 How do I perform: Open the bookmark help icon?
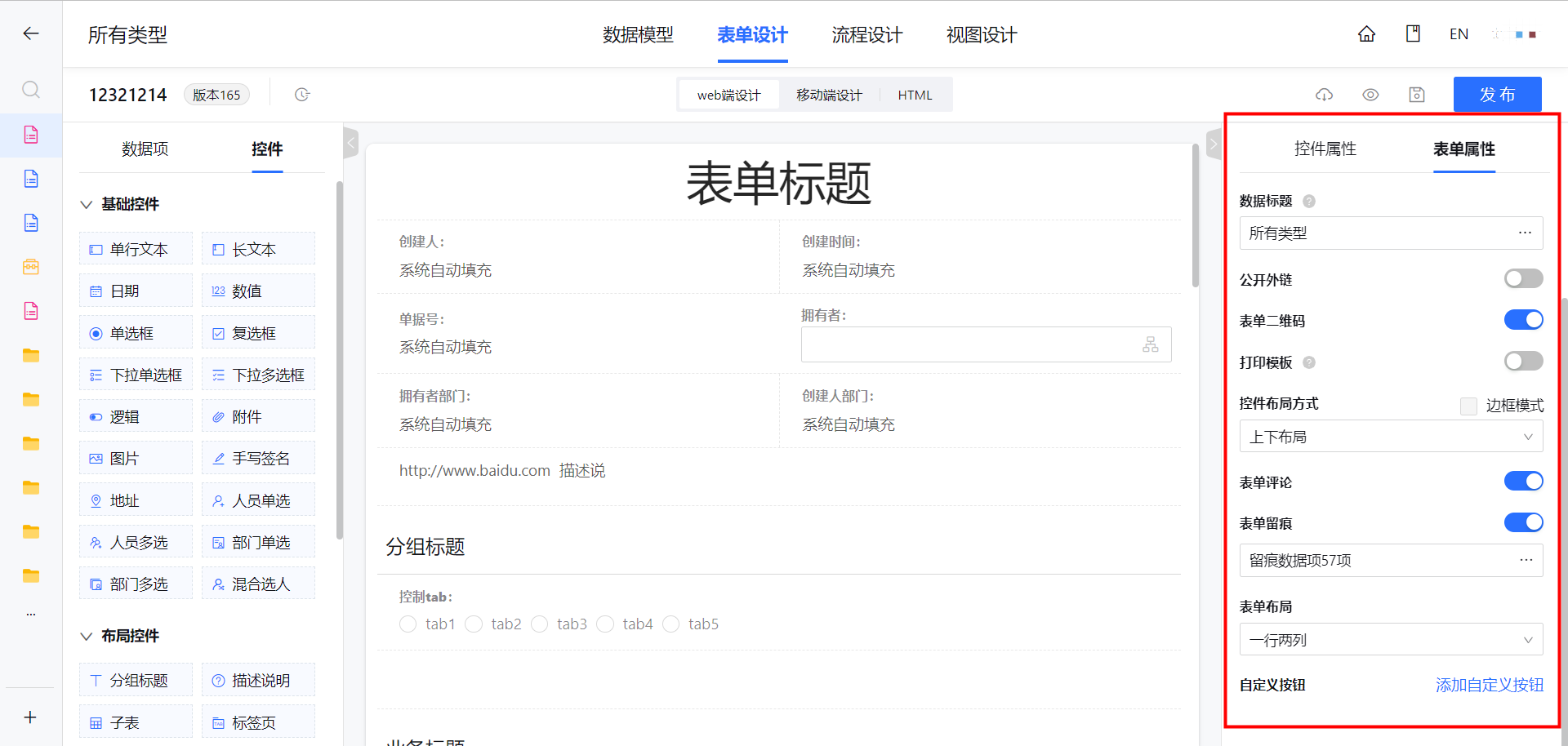pos(1413,33)
